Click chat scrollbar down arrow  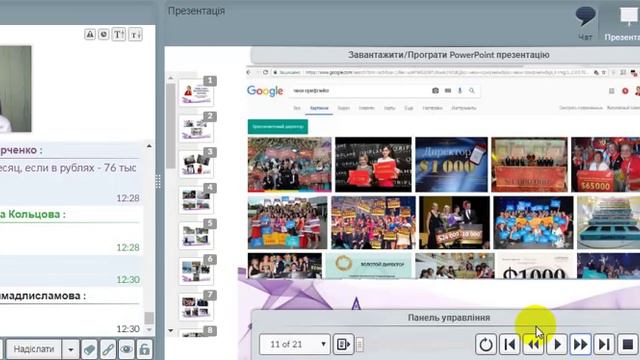click(x=149, y=329)
